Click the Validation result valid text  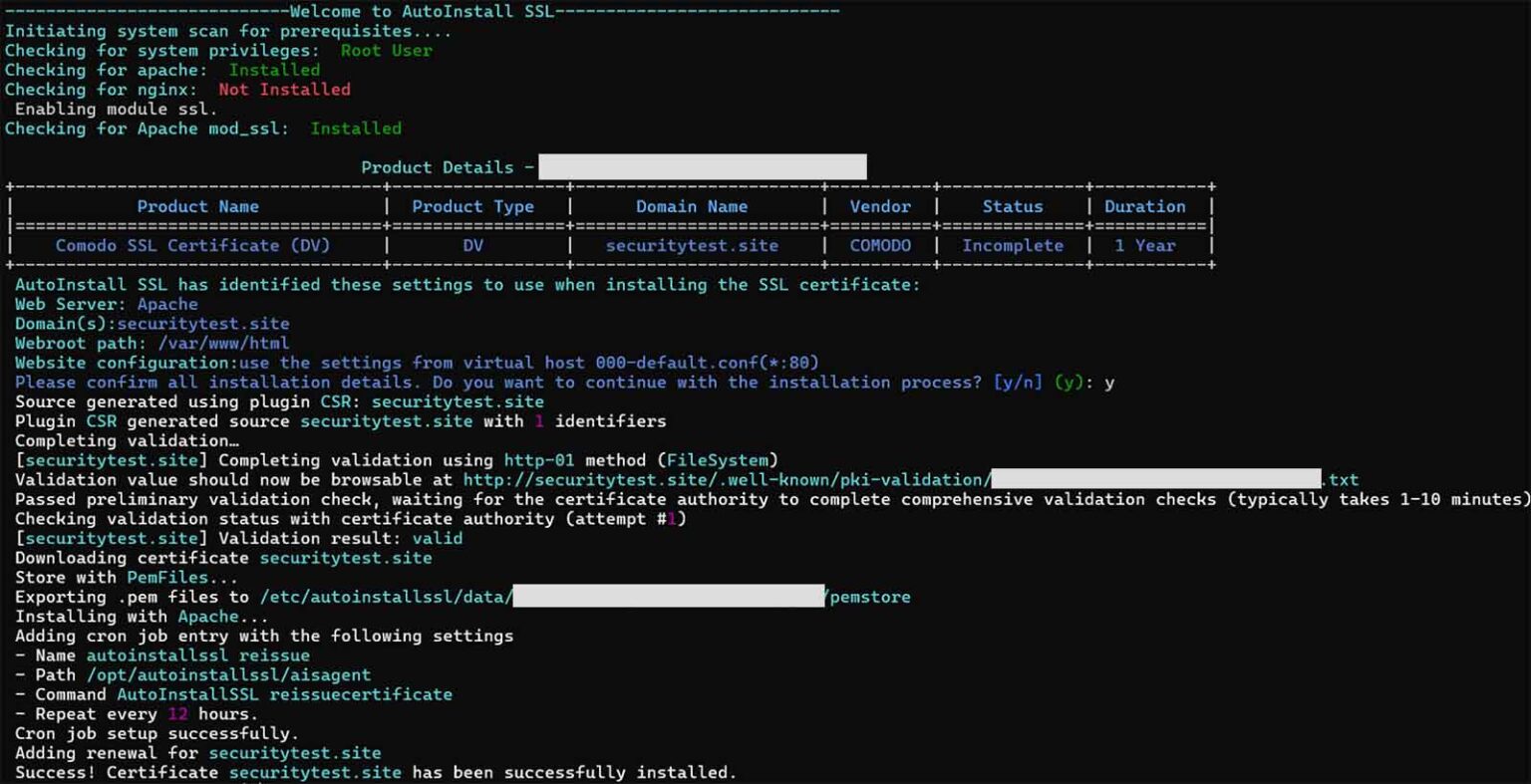pyautogui.click(x=437, y=538)
